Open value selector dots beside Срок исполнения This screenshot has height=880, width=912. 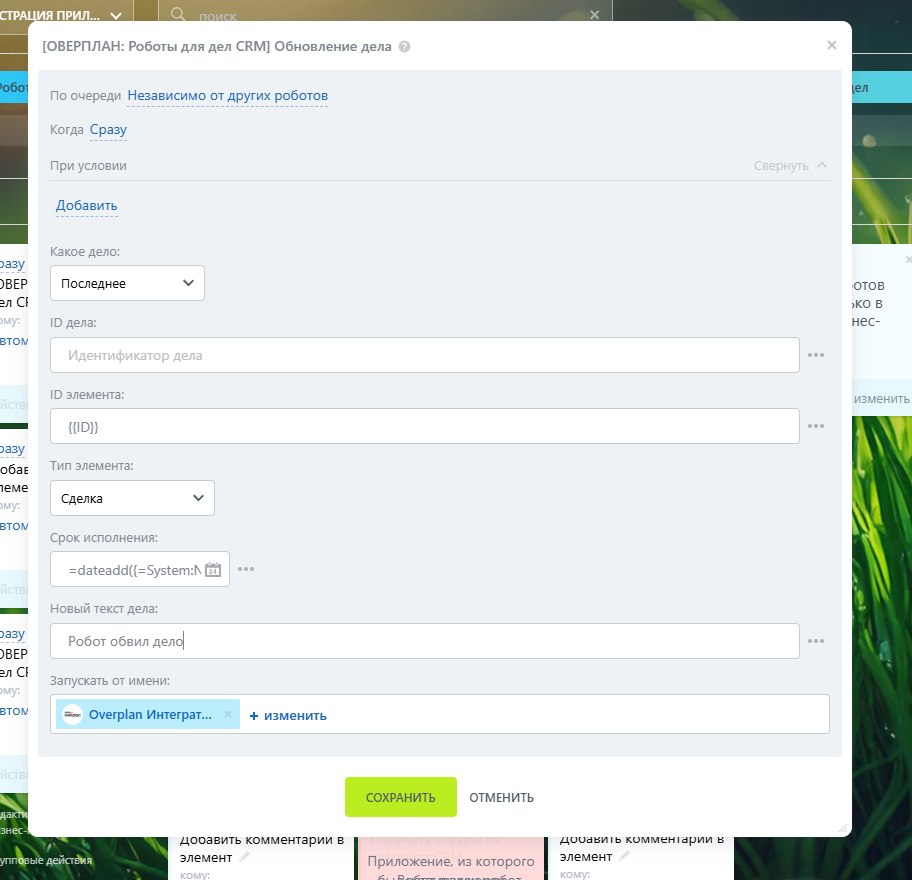[246, 569]
